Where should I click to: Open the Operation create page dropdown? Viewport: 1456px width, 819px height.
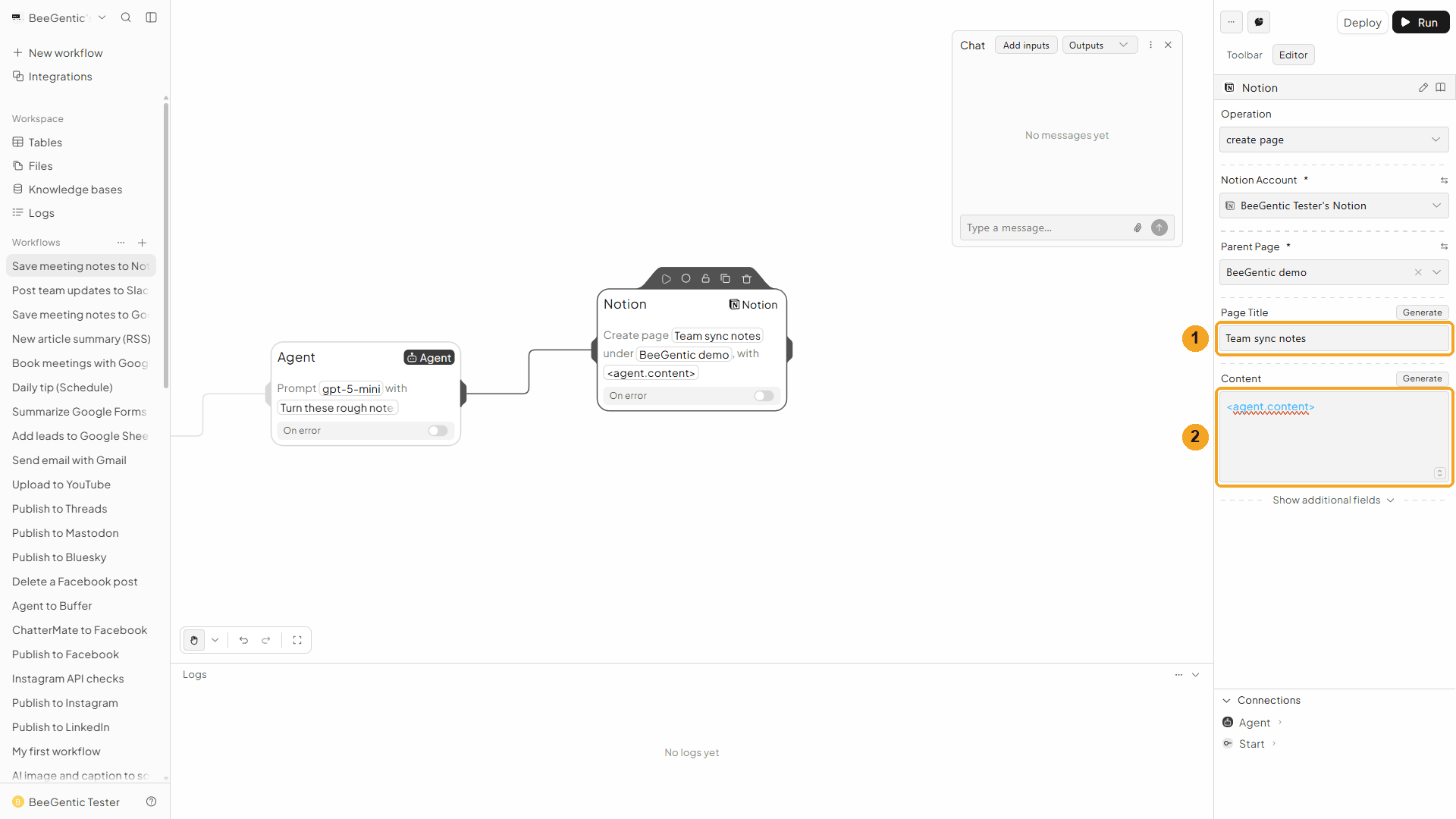pyautogui.click(x=1334, y=140)
